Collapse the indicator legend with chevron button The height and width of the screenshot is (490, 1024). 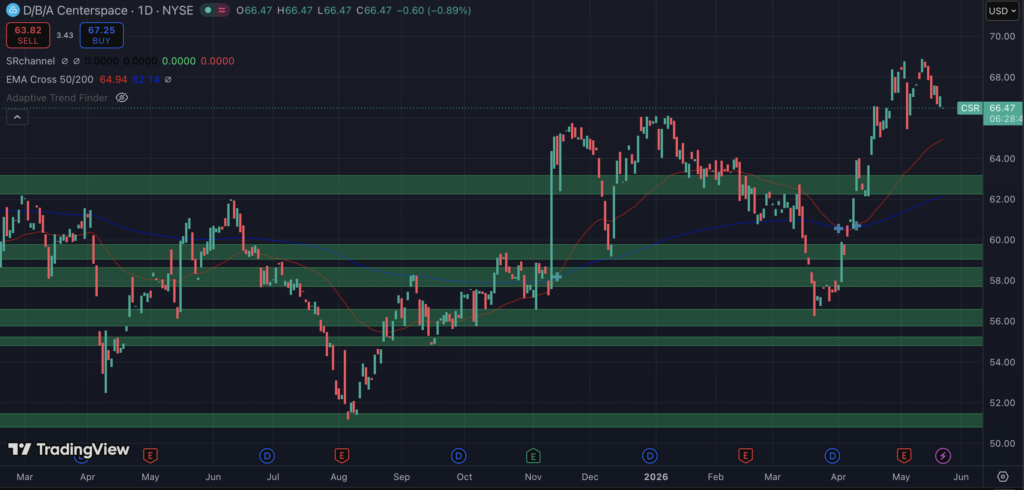[x=17, y=118]
